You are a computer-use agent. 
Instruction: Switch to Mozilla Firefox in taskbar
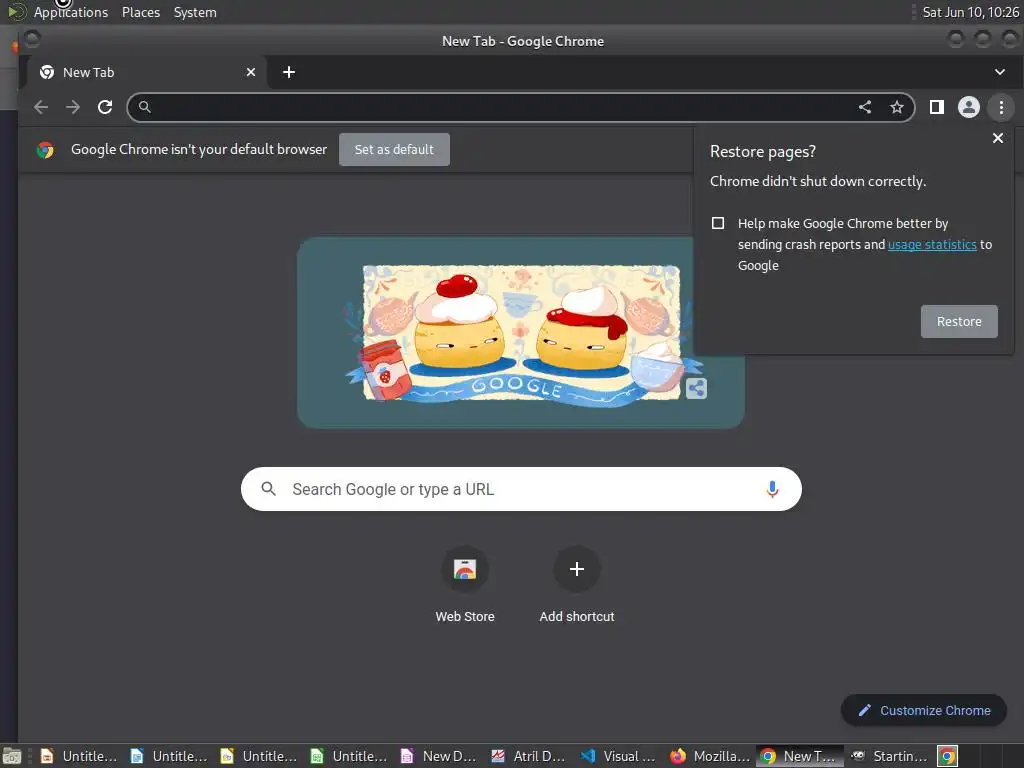click(709, 756)
